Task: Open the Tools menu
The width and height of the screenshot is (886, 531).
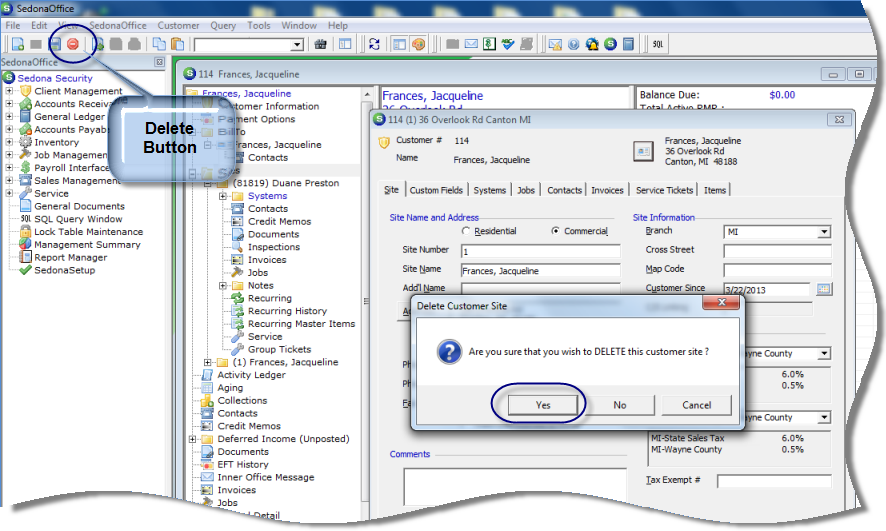Action: pos(259,25)
